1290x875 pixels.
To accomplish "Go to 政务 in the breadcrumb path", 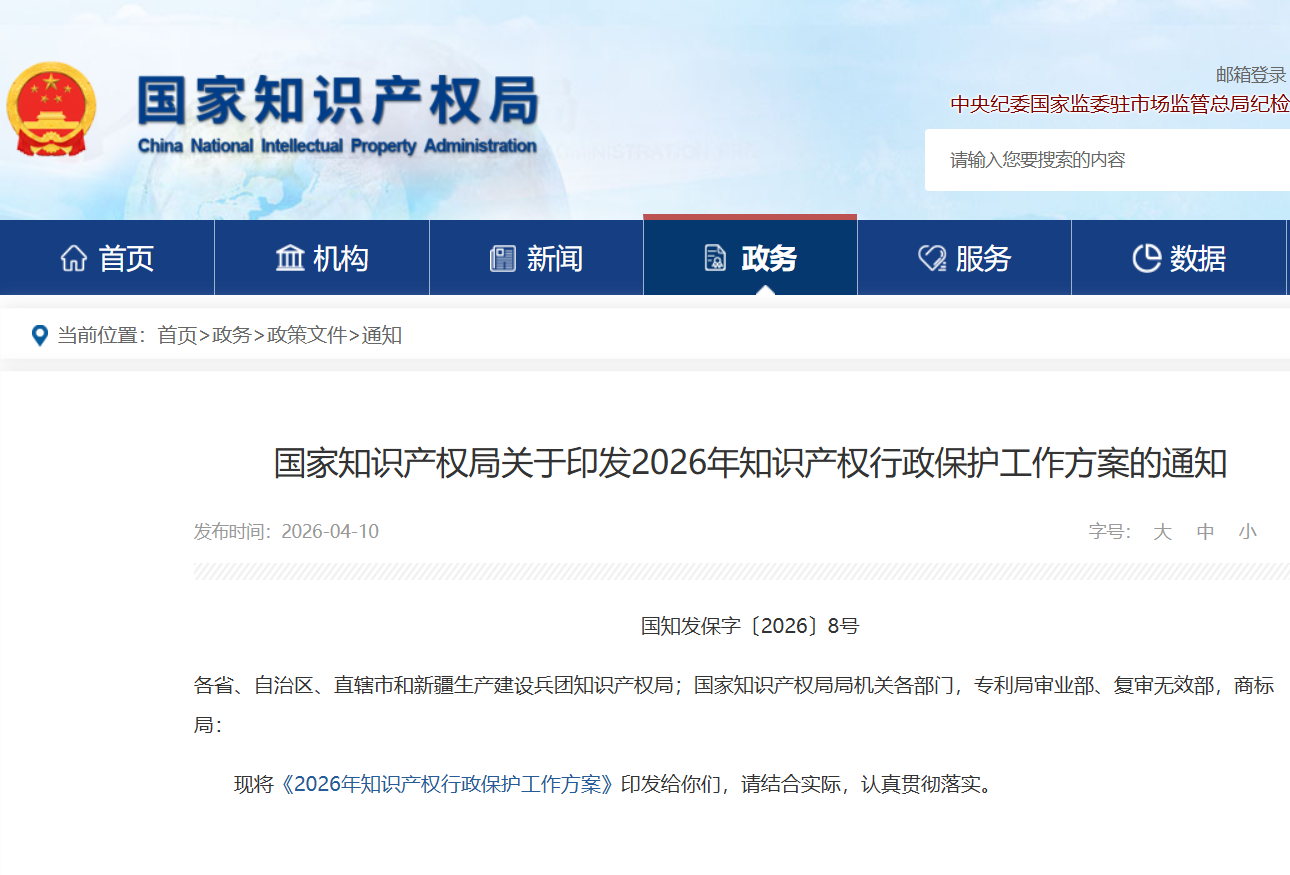I will coord(232,336).
